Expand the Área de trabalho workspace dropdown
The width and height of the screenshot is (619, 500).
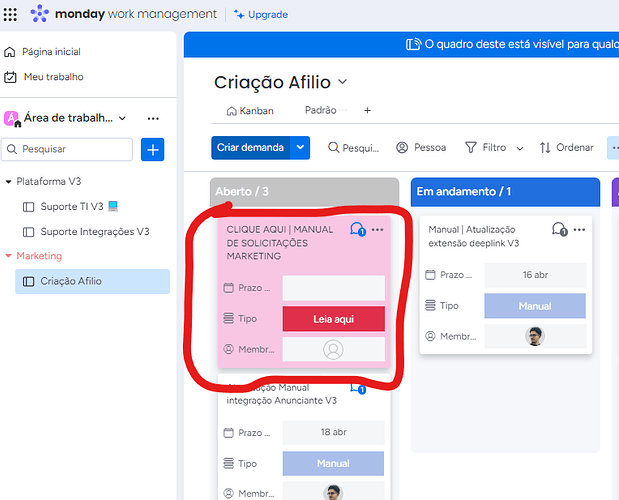pos(122,118)
